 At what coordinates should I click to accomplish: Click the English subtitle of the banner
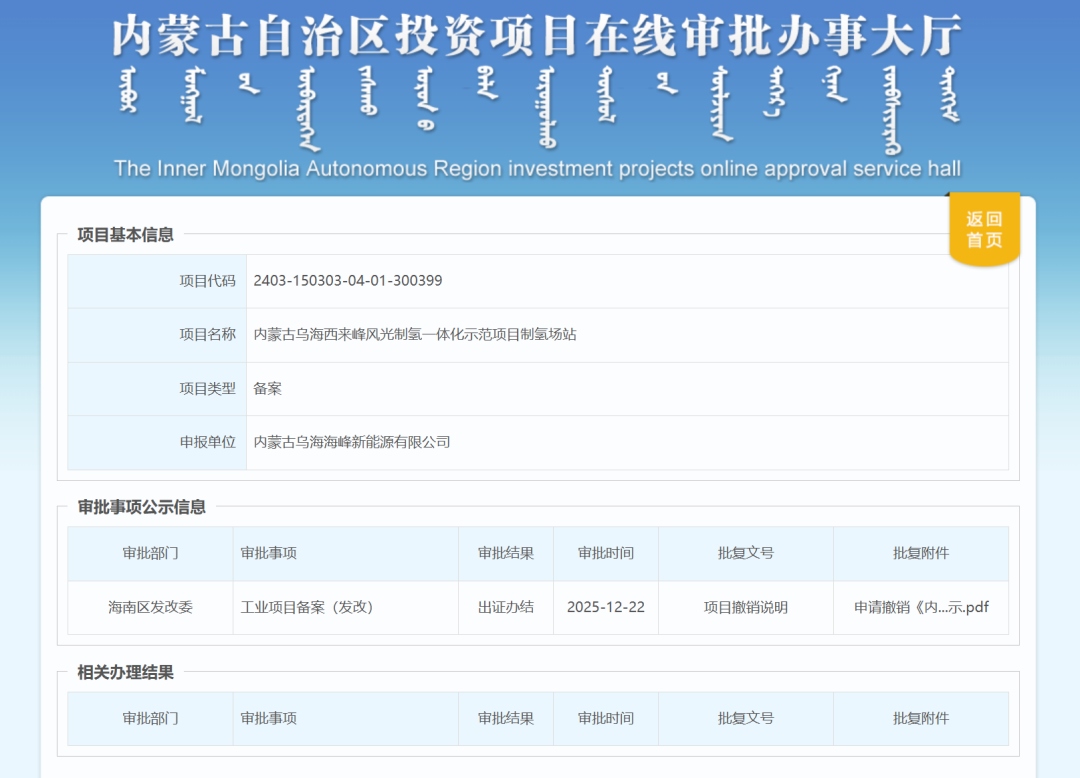tap(540, 168)
